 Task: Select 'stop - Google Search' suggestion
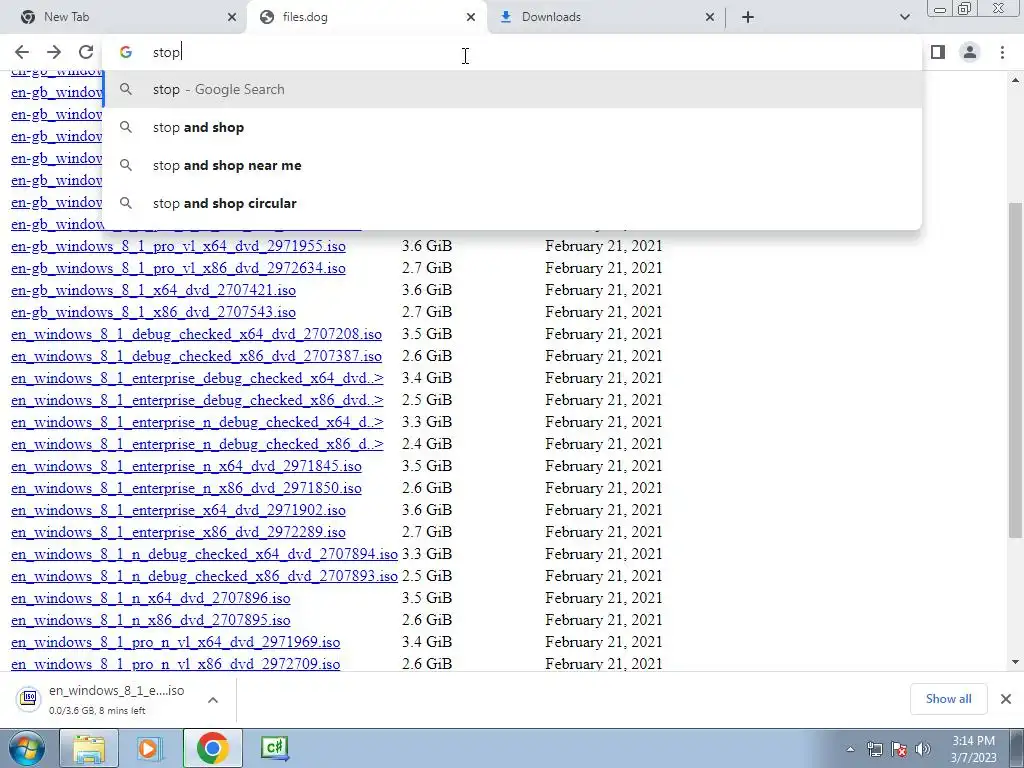(x=512, y=89)
